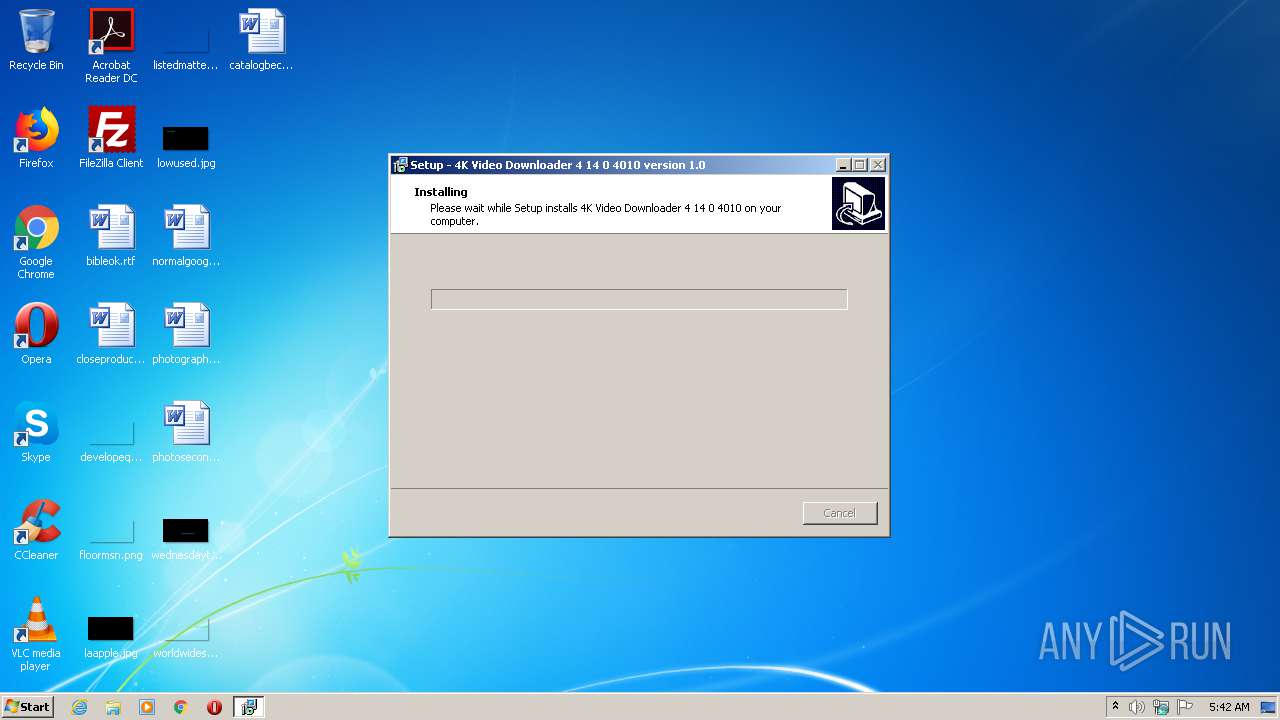Open Opera from the taskbar
This screenshot has width=1280, height=720.
214,707
